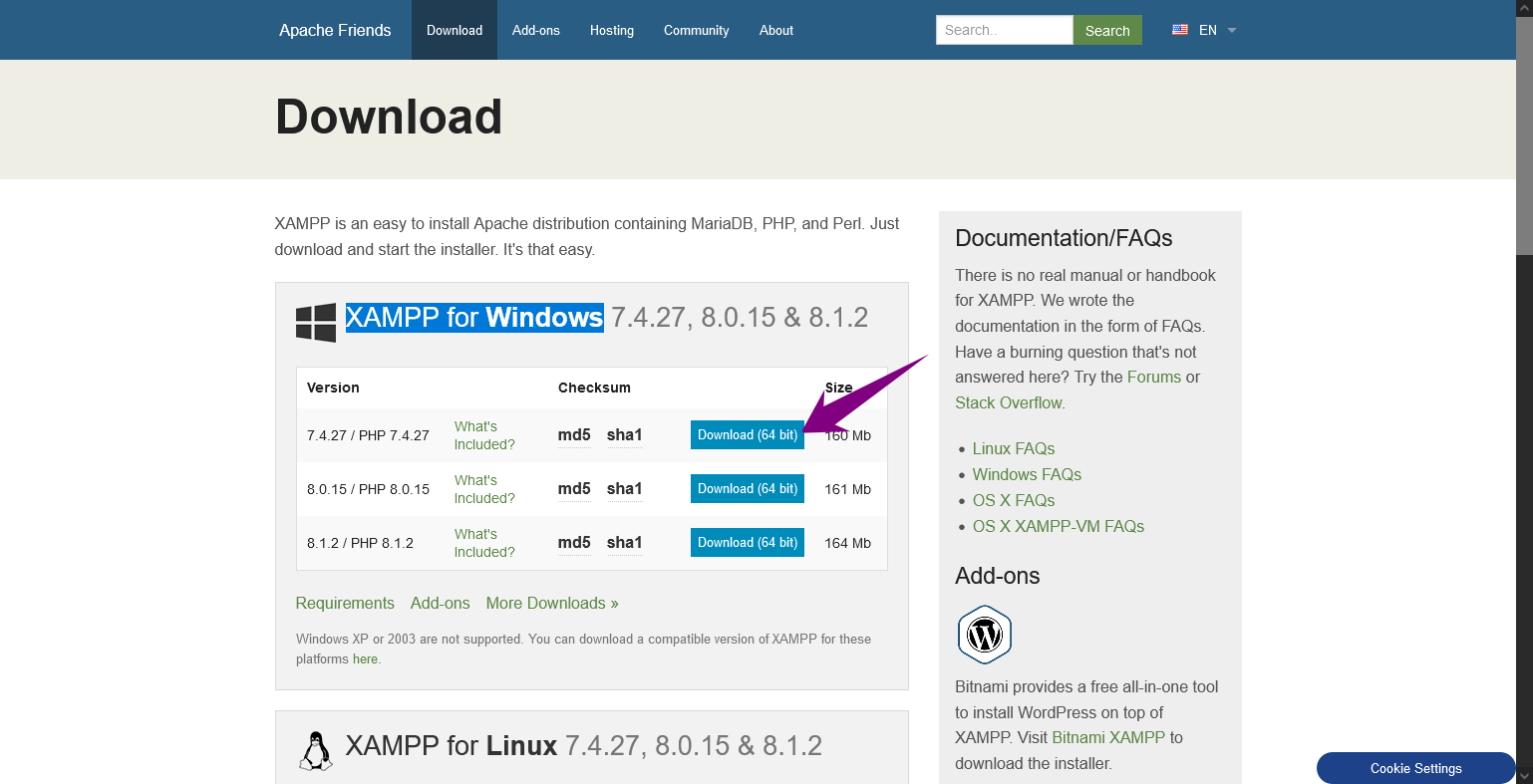Image resolution: width=1533 pixels, height=784 pixels.
Task: Download XAMPP 8.1.2 64-bit
Action: tap(747, 543)
